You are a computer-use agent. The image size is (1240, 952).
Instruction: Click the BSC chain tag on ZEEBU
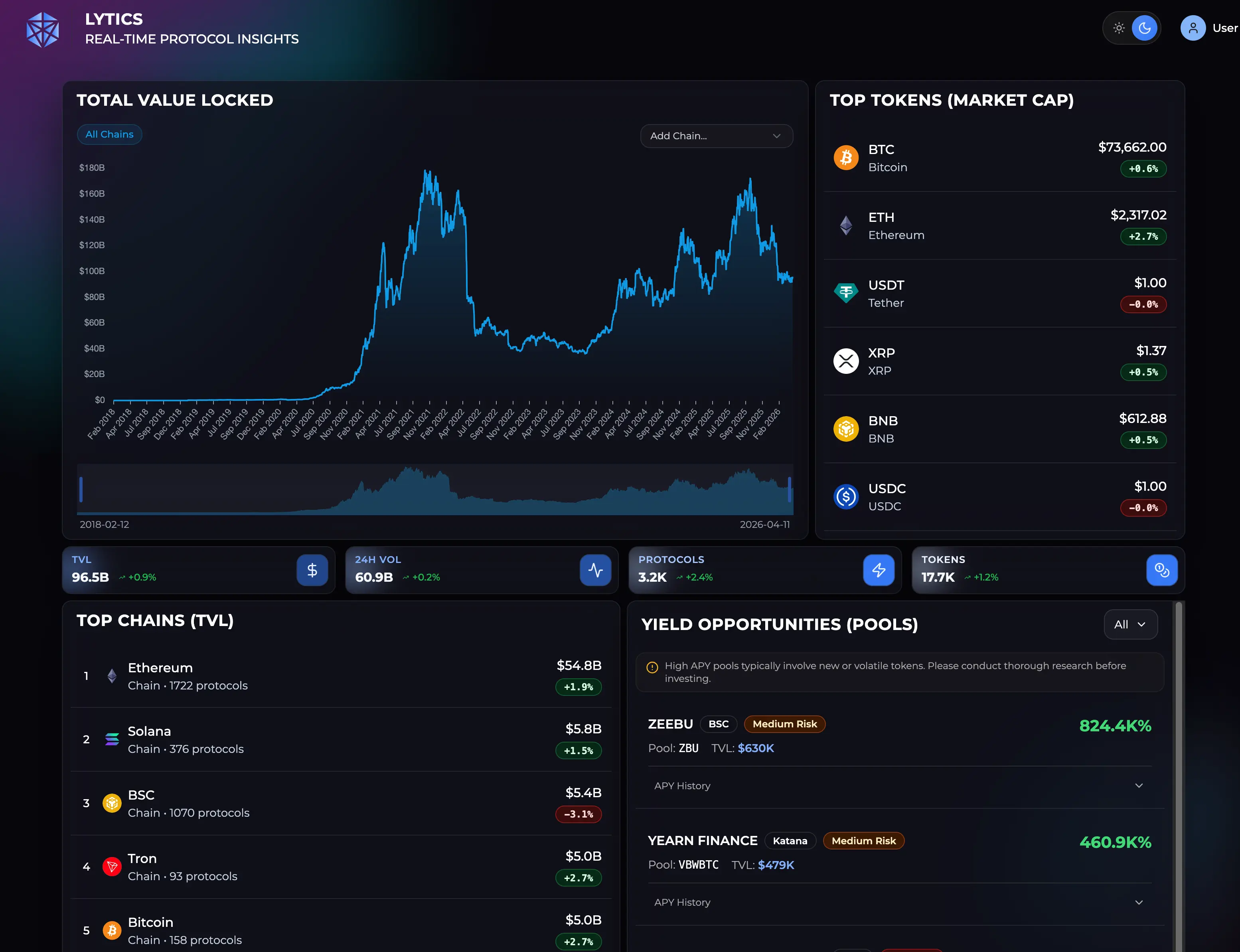click(x=718, y=724)
